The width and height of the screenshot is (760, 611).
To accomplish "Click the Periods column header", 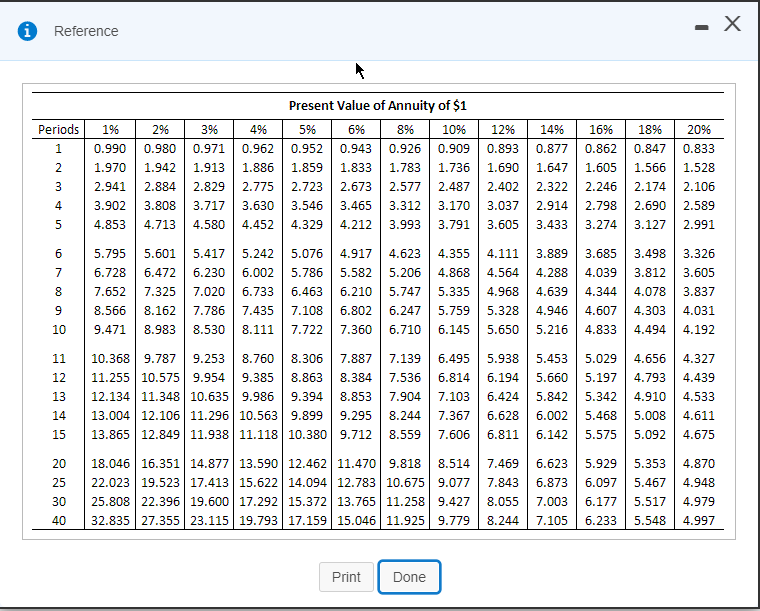I will [58, 130].
